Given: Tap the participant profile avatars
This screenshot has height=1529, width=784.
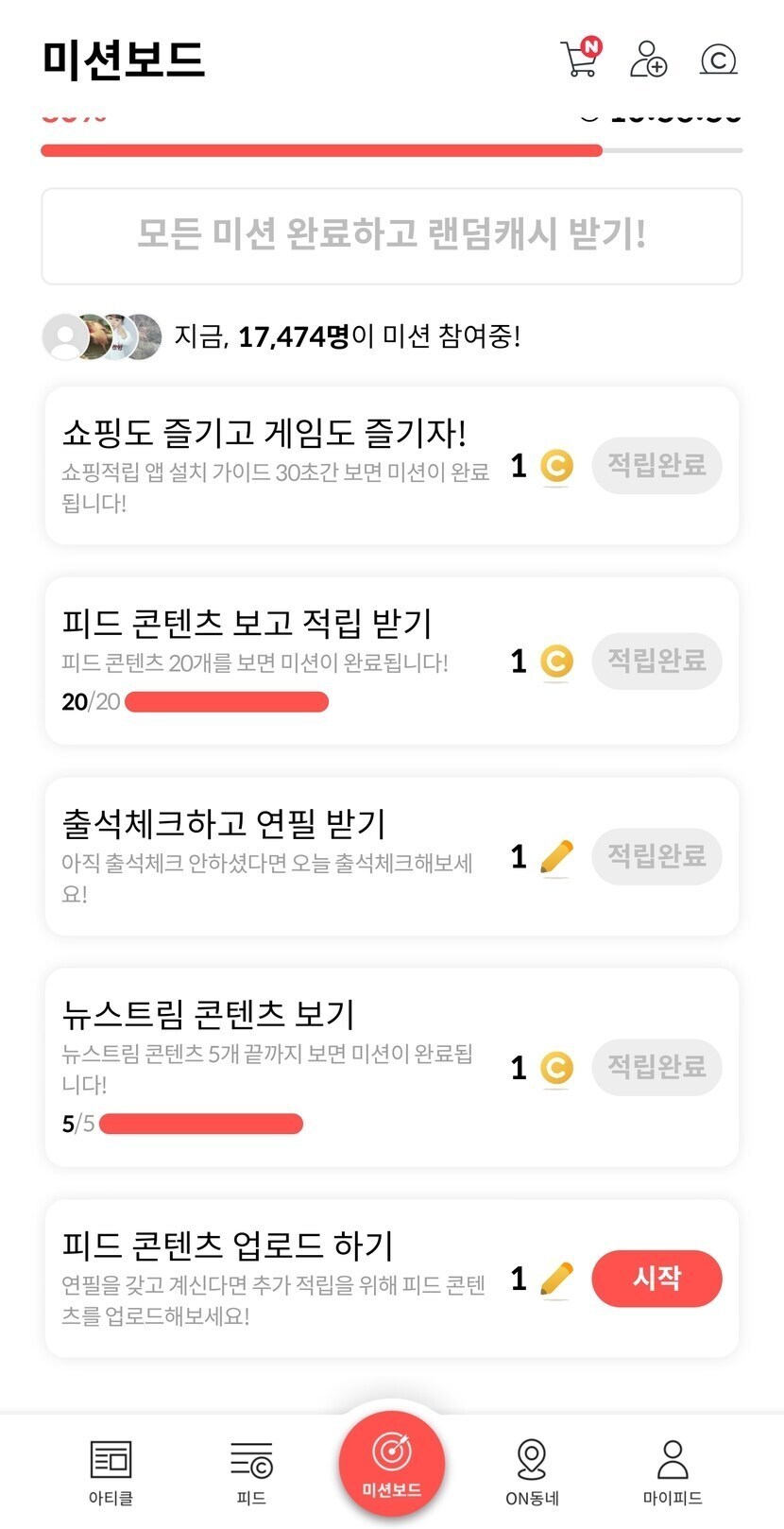Looking at the screenshot, I should click(x=102, y=336).
